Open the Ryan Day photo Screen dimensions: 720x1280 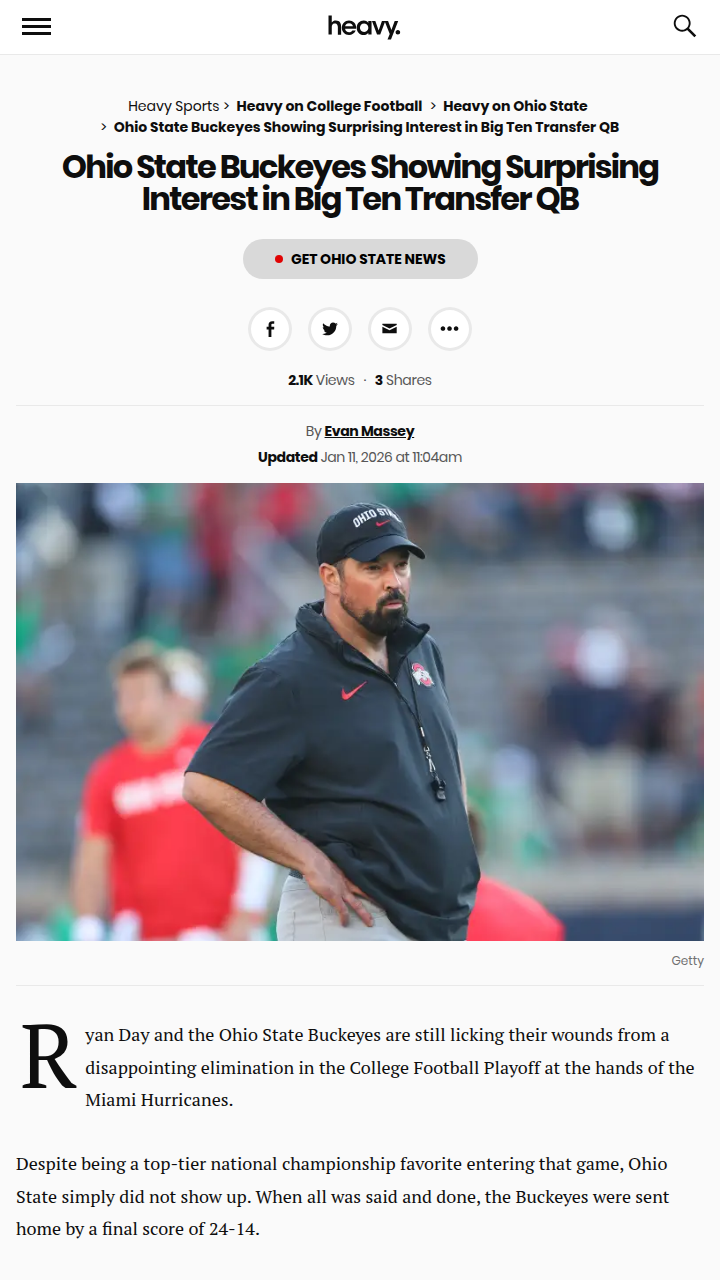pyautogui.click(x=360, y=712)
